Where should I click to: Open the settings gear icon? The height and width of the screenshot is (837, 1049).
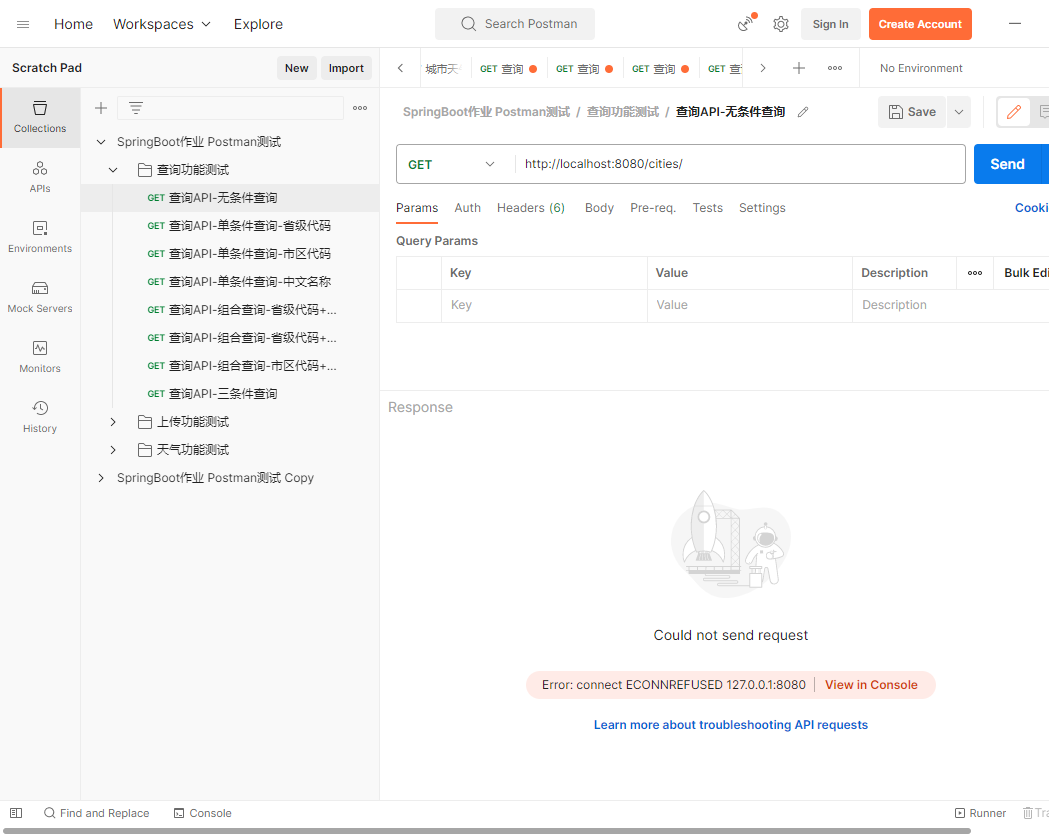pos(781,24)
